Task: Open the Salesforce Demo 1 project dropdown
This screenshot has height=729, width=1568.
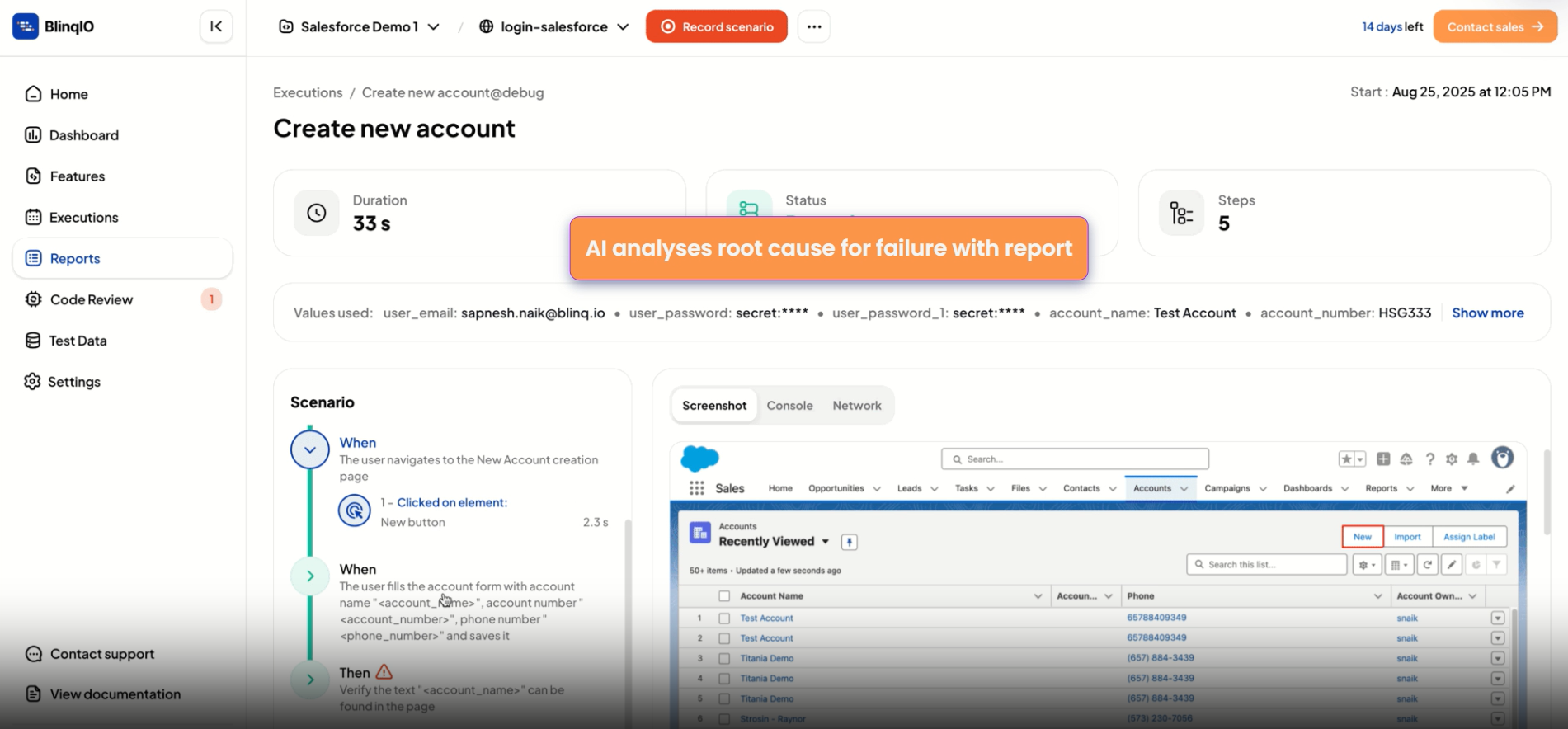Action: [360, 27]
